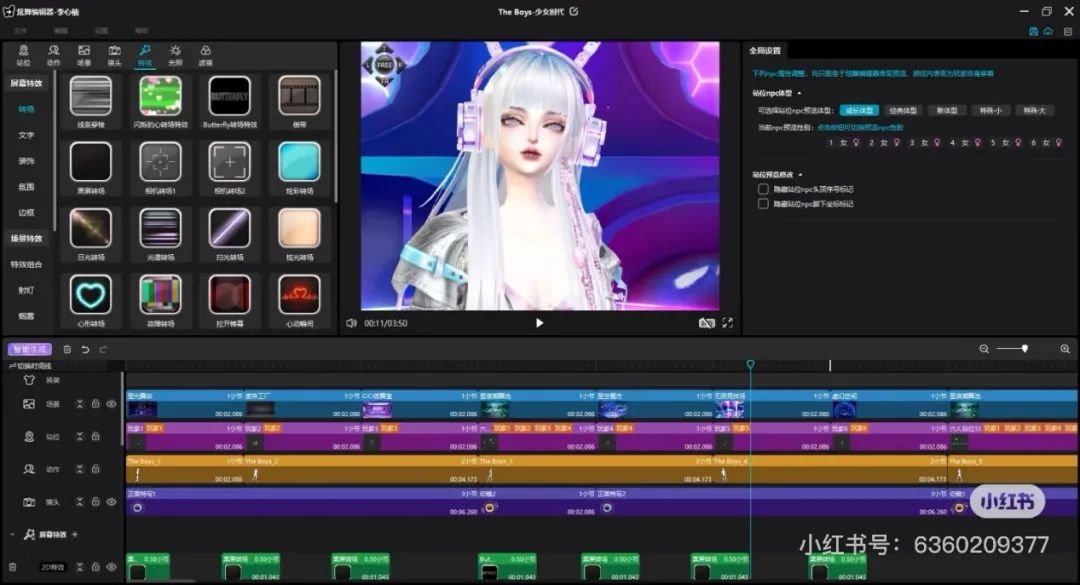Choose the 经典体型 body type button
Screen dimensions: 1080x585
[x=902, y=110]
